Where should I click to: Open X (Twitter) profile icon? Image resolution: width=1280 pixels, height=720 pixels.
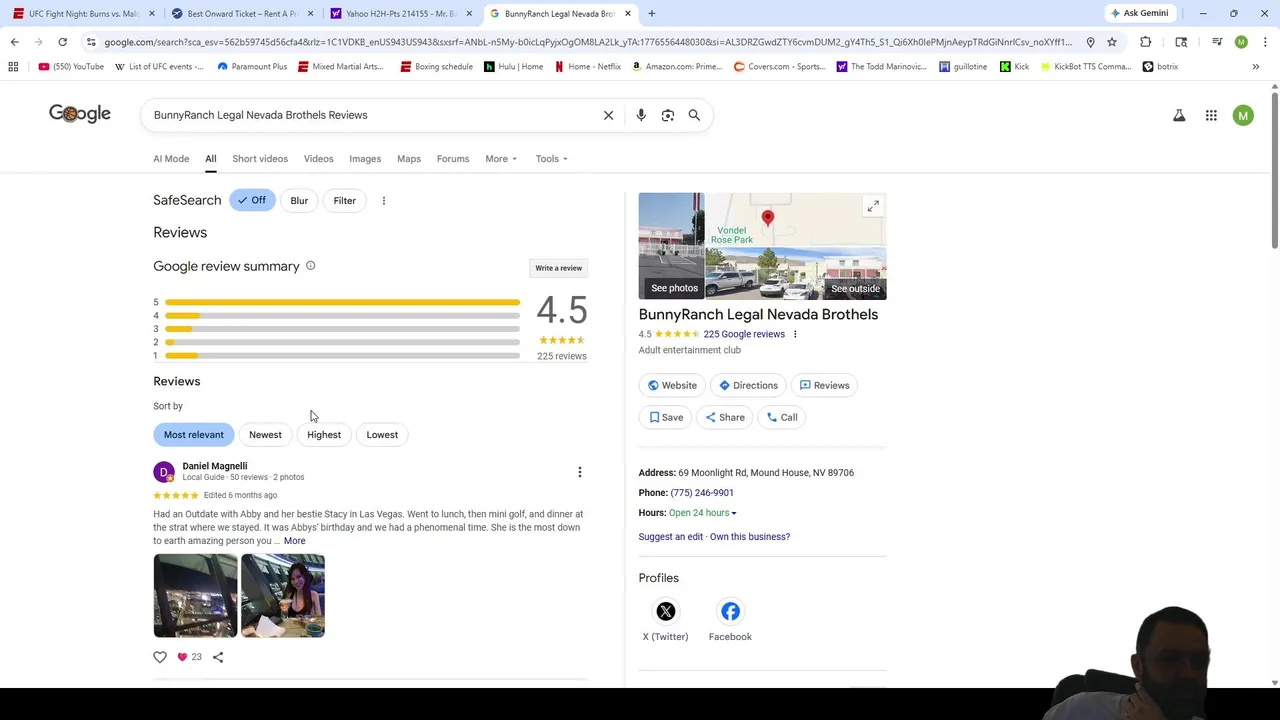pos(666,611)
